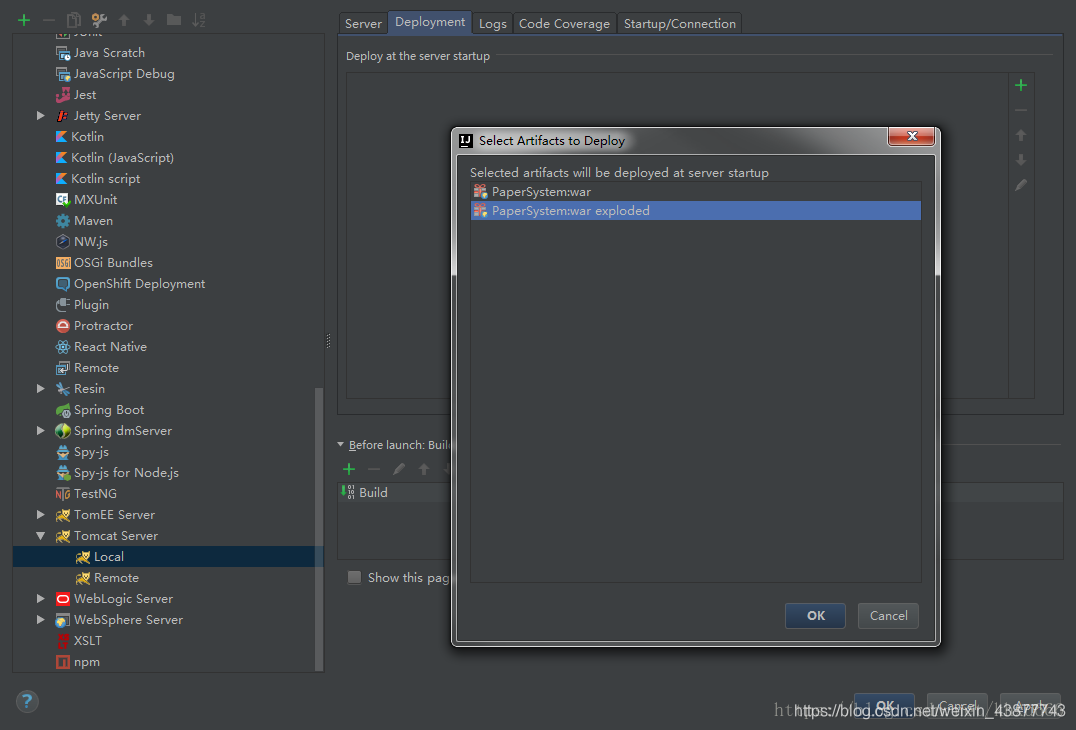Select PaperSystem:war exploded artifact
This screenshot has width=1076, height=730.
click(x=696, y=211)
